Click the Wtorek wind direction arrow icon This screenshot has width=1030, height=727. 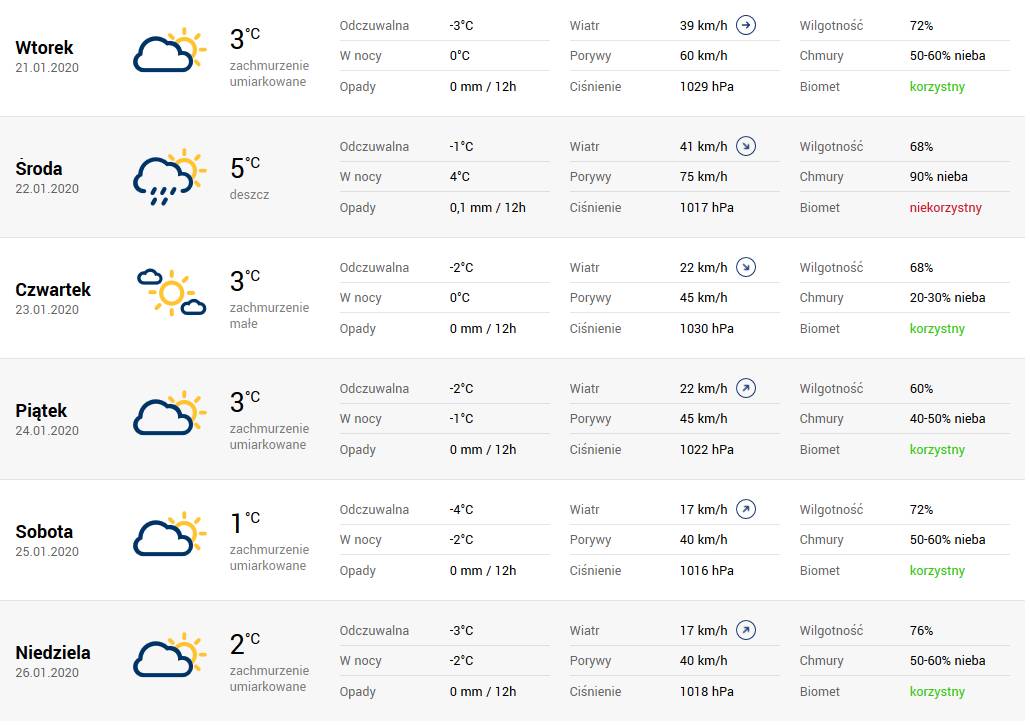(x=746, y=26)
